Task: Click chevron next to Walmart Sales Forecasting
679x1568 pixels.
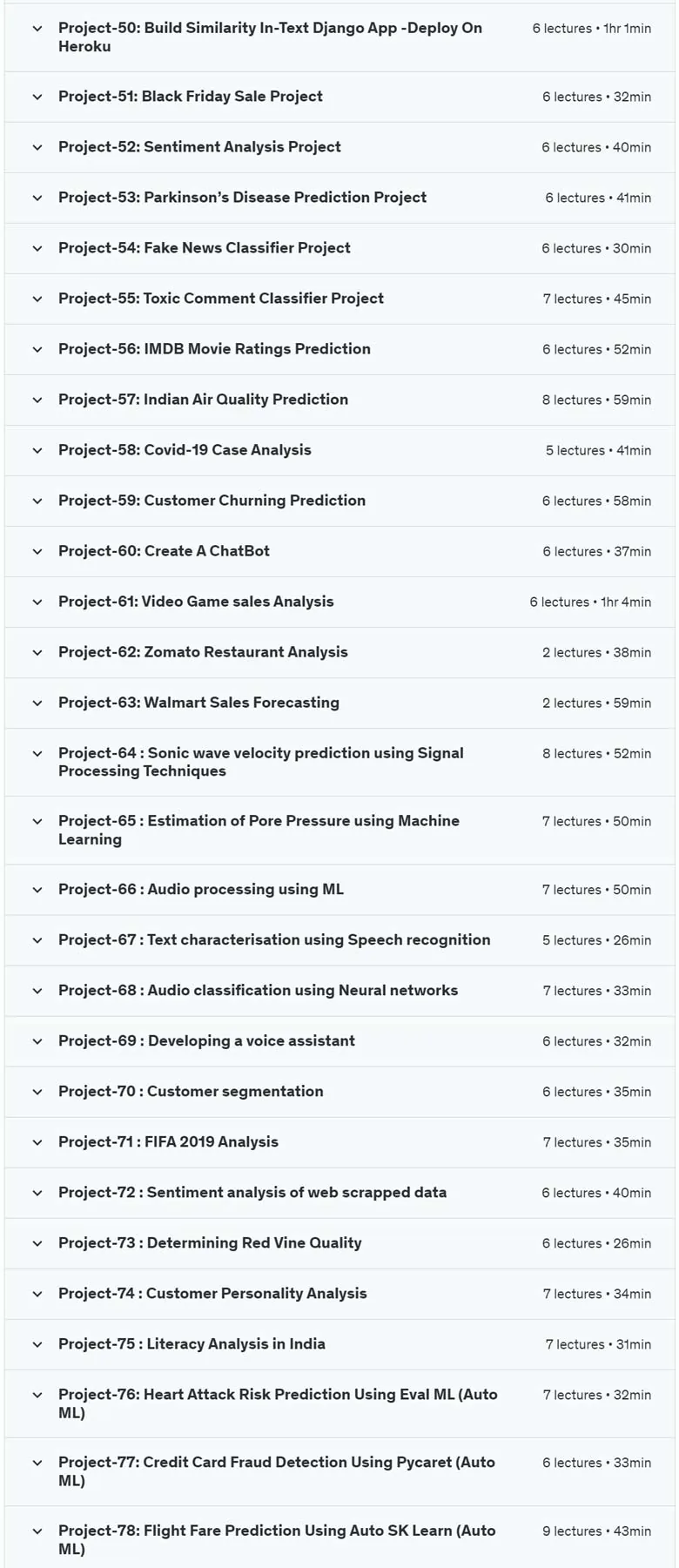Action: [37, 703]
